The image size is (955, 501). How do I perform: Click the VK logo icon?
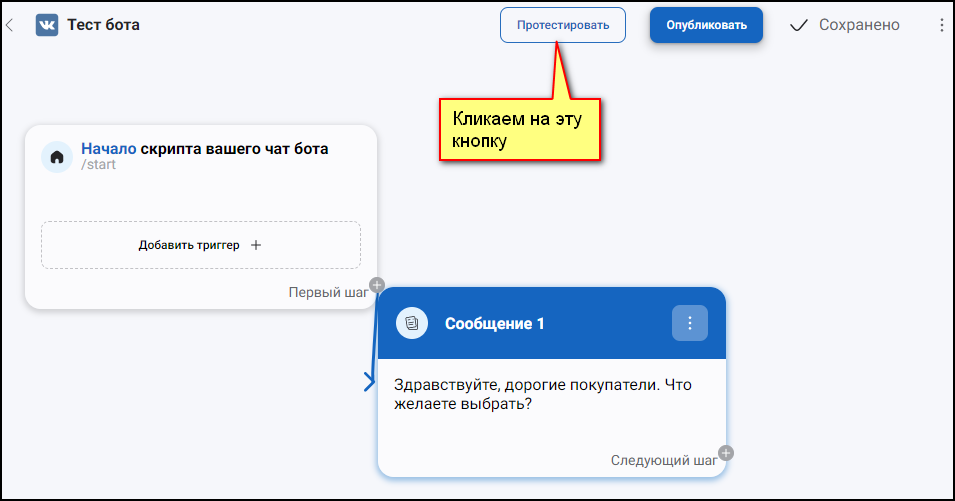[x=47, y=25]
